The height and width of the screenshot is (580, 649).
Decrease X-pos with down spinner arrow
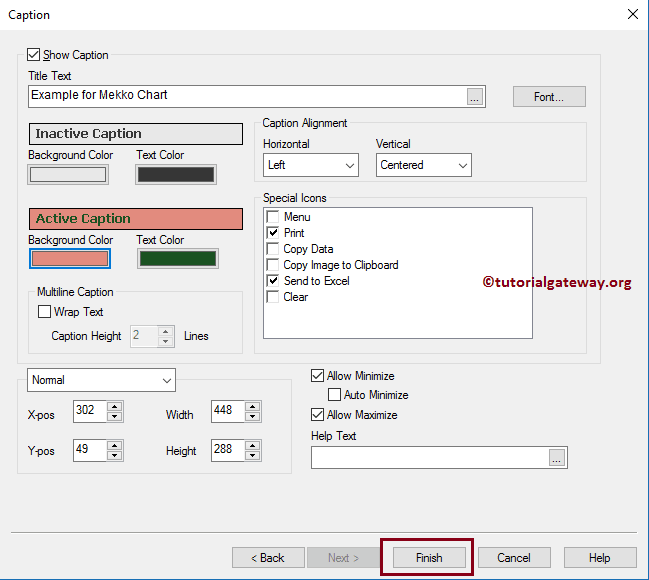115,416
